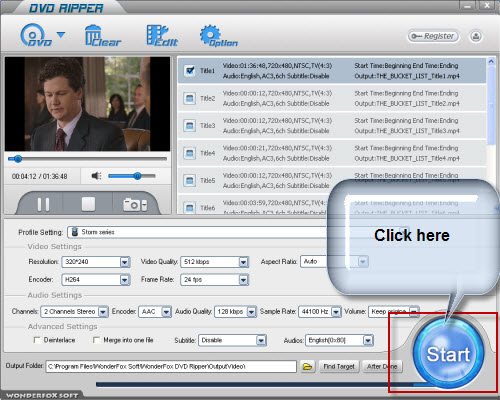Mute audio via speaker icon

point(96,176)
